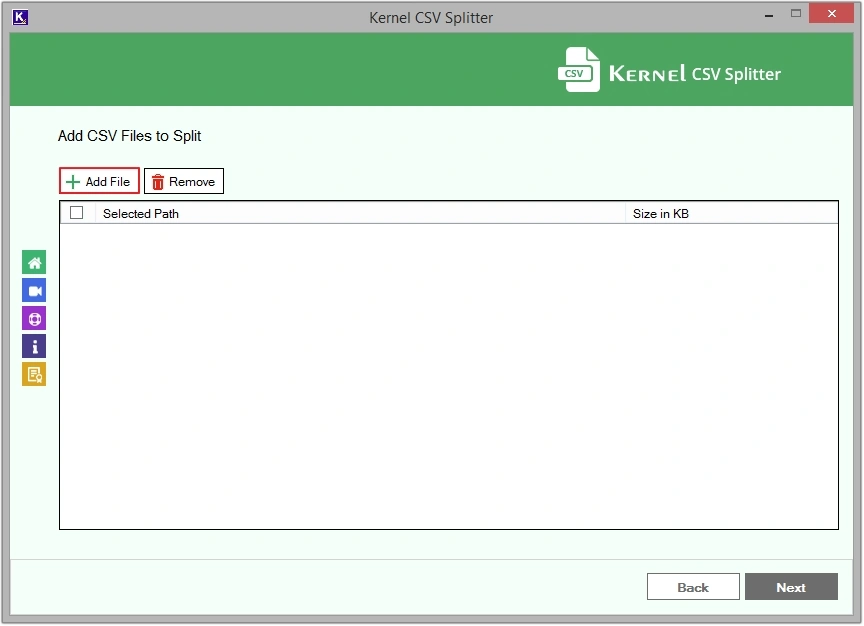Click the Kernel CSV Splitter title bar
This screenshot has height=626, width=864.
click(431, 17)
